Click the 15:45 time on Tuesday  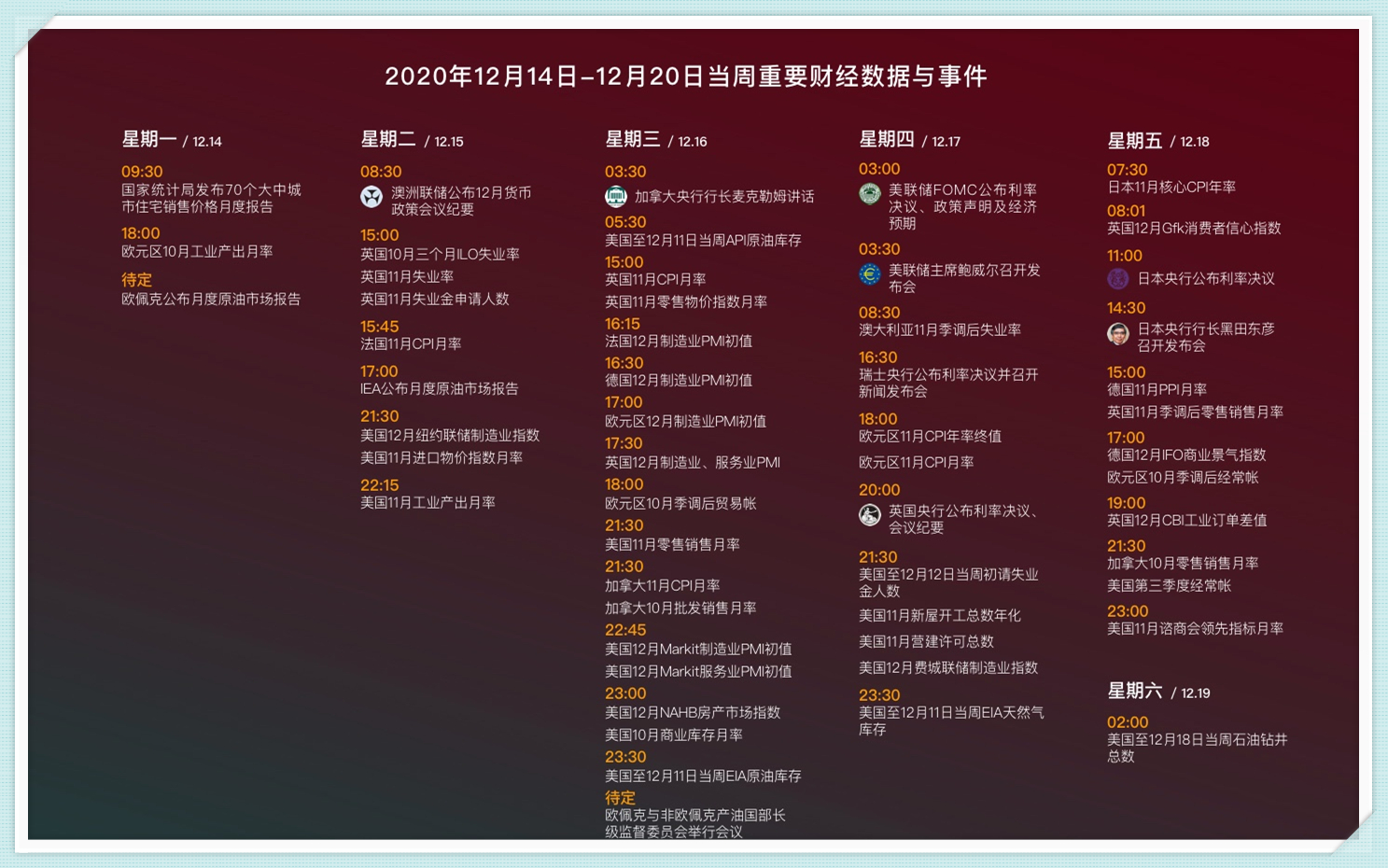(x=379, y=327)
